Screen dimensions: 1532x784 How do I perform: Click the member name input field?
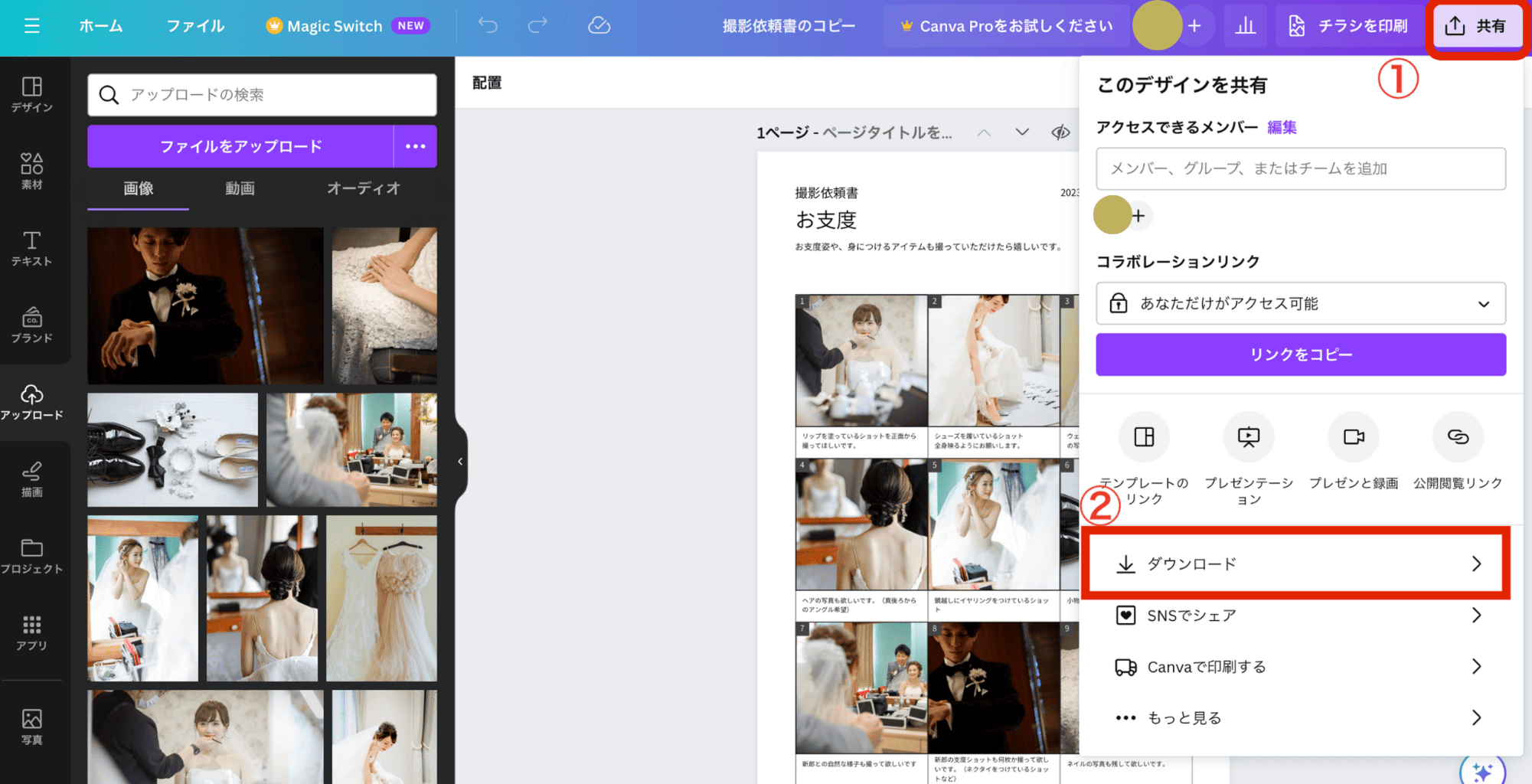tap(1300, 168)
